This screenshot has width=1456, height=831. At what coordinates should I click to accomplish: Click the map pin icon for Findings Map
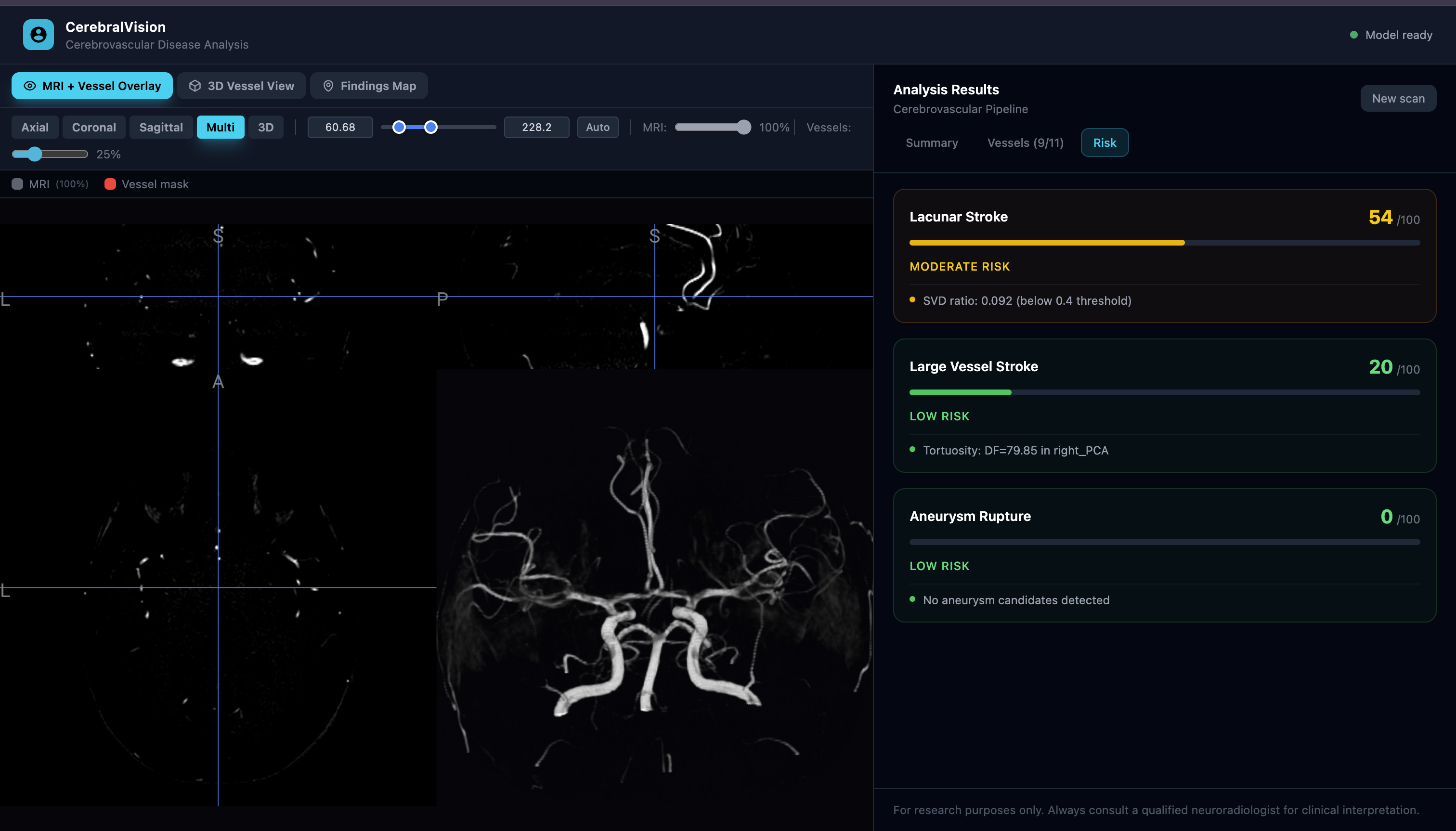pos(328,86)
